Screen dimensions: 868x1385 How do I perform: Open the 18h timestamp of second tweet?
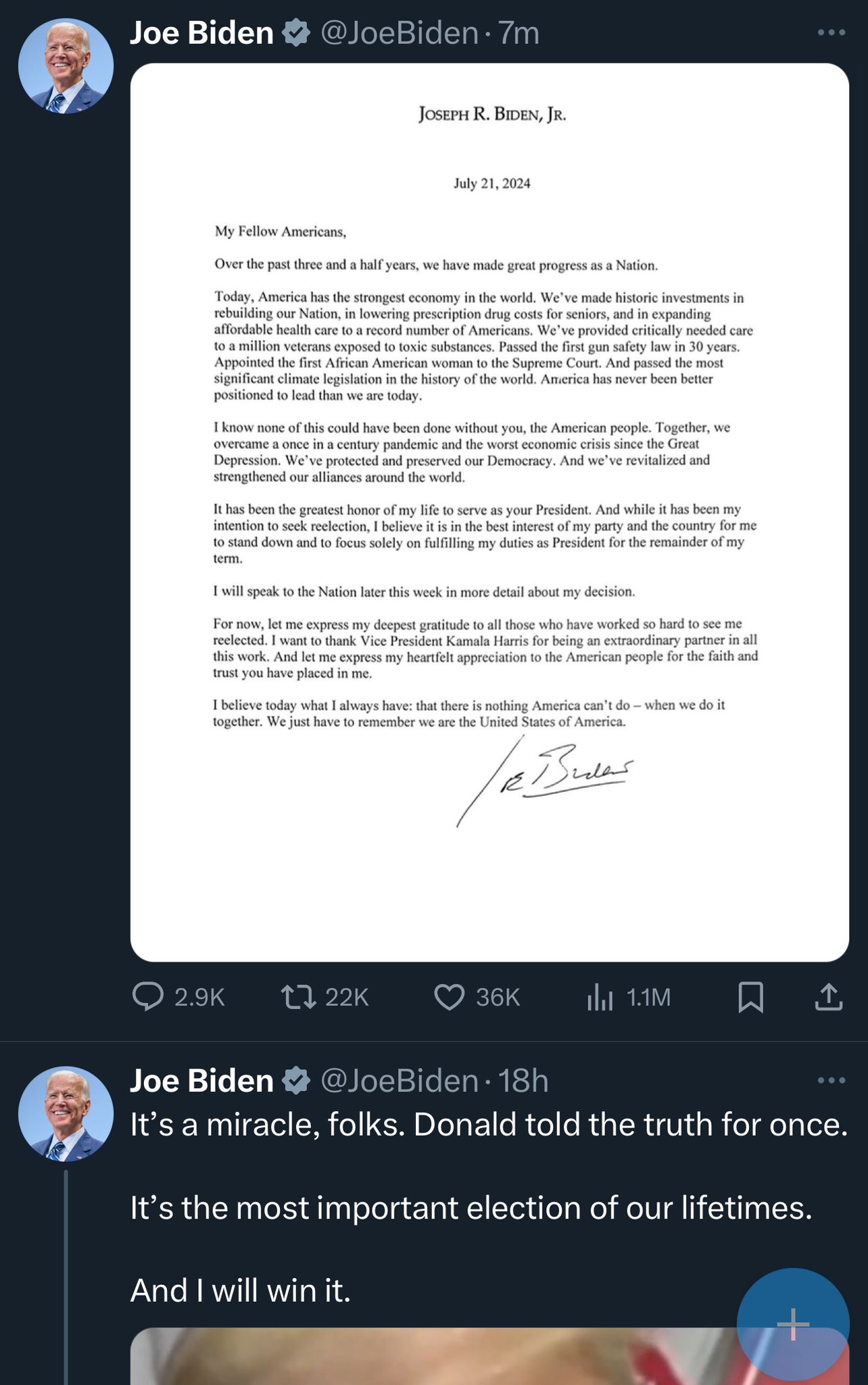pos(523,1081)
